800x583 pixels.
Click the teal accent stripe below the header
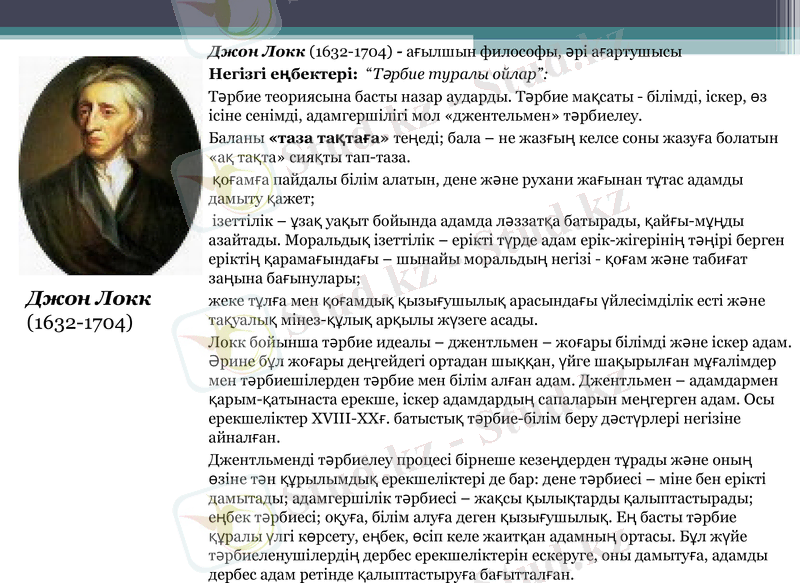coord(400,33)
